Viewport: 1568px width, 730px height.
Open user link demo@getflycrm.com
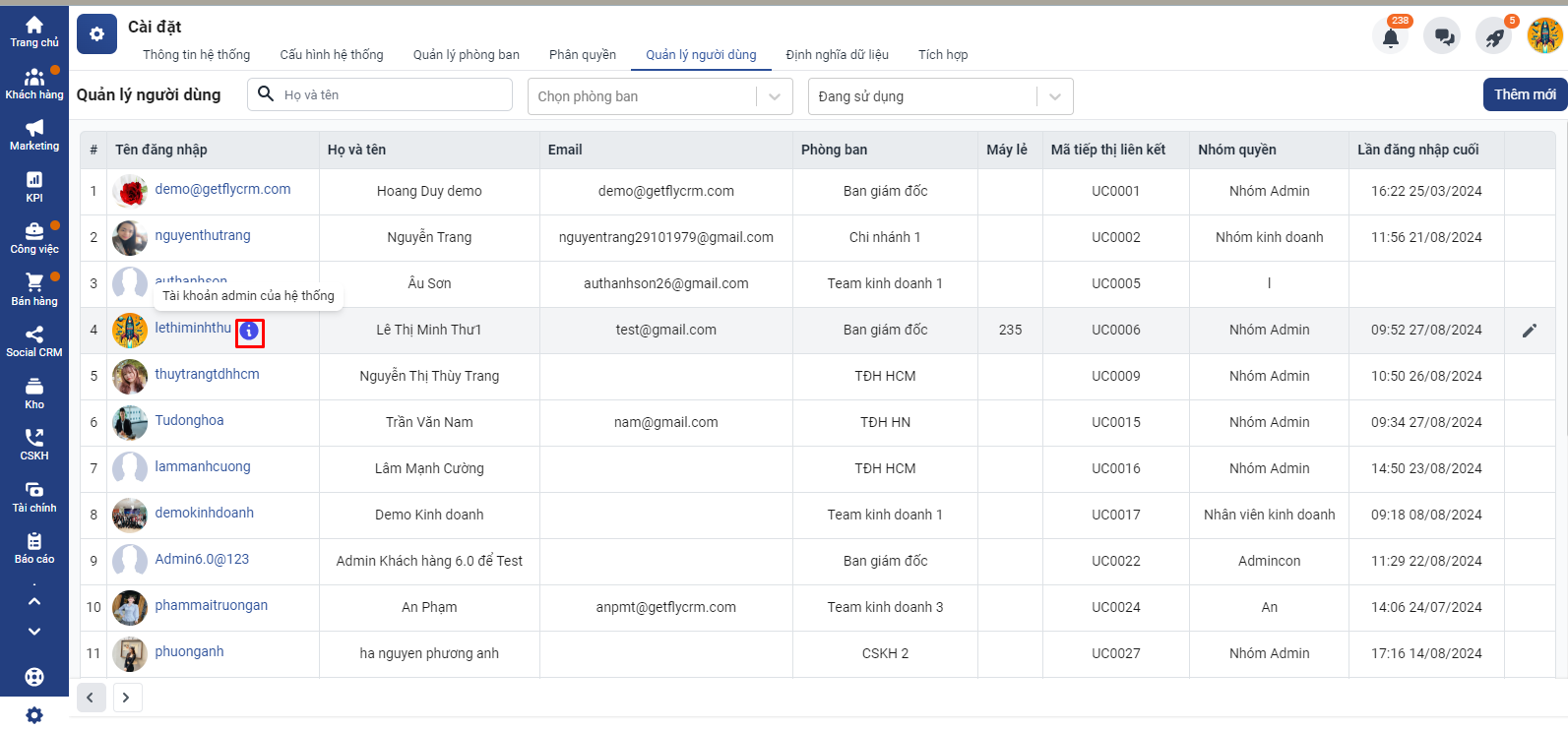[222, 189]
